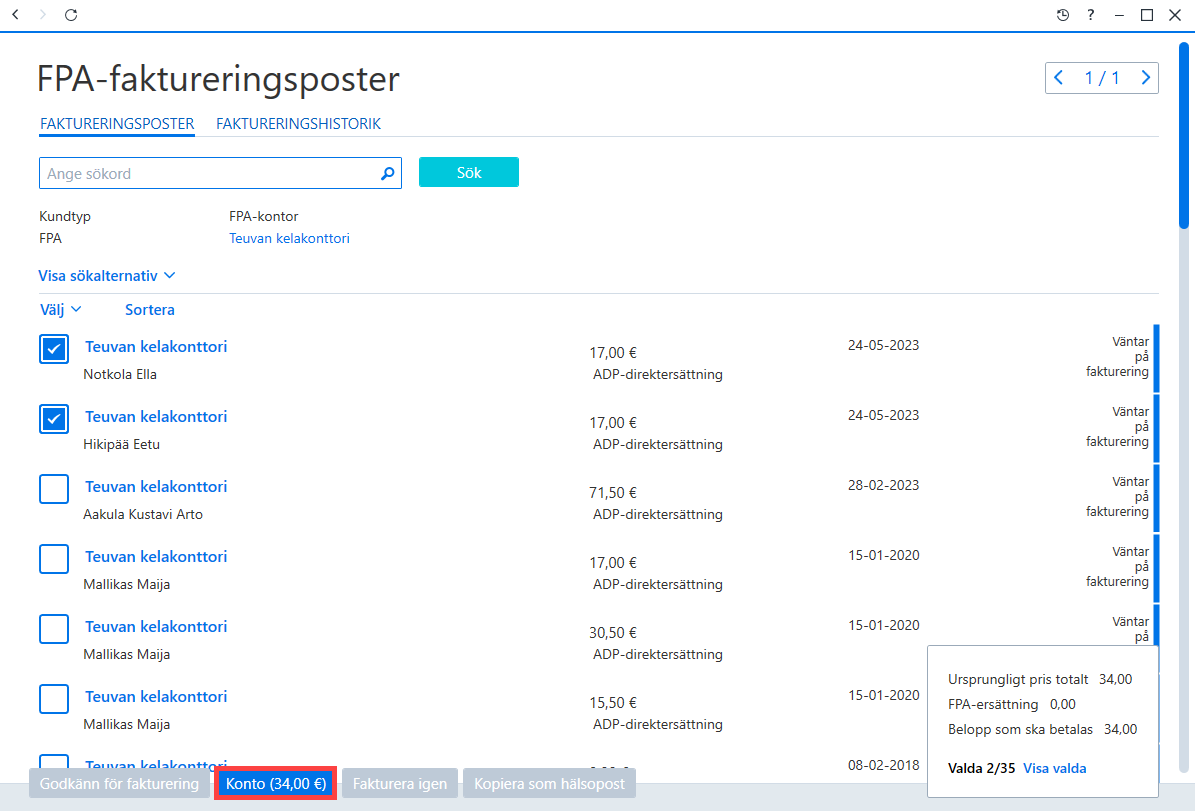This screenshot has width=1195, height=811.
Task: Check the Aakula Kustavi Arto row checkbox
Action: (x=54, y=489)
